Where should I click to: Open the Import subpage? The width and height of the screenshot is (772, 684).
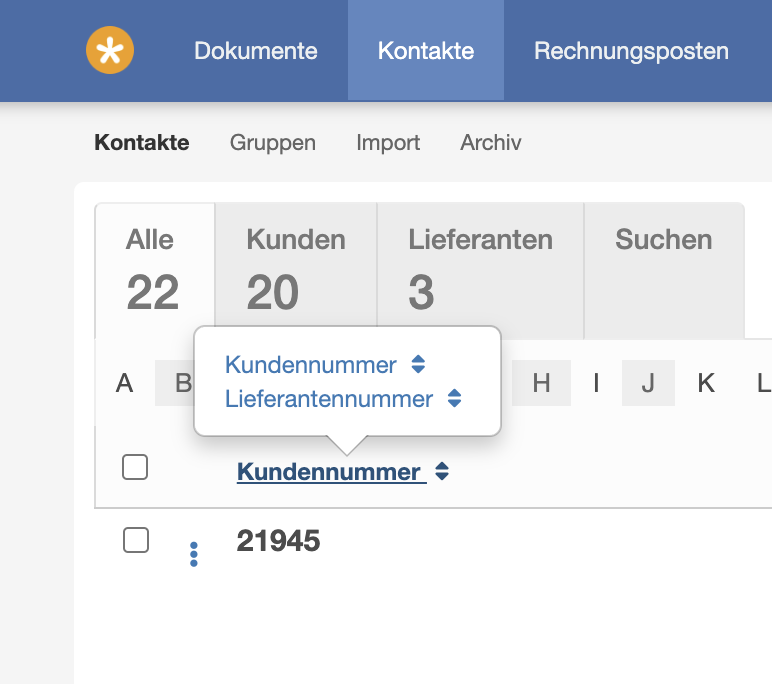388,143
